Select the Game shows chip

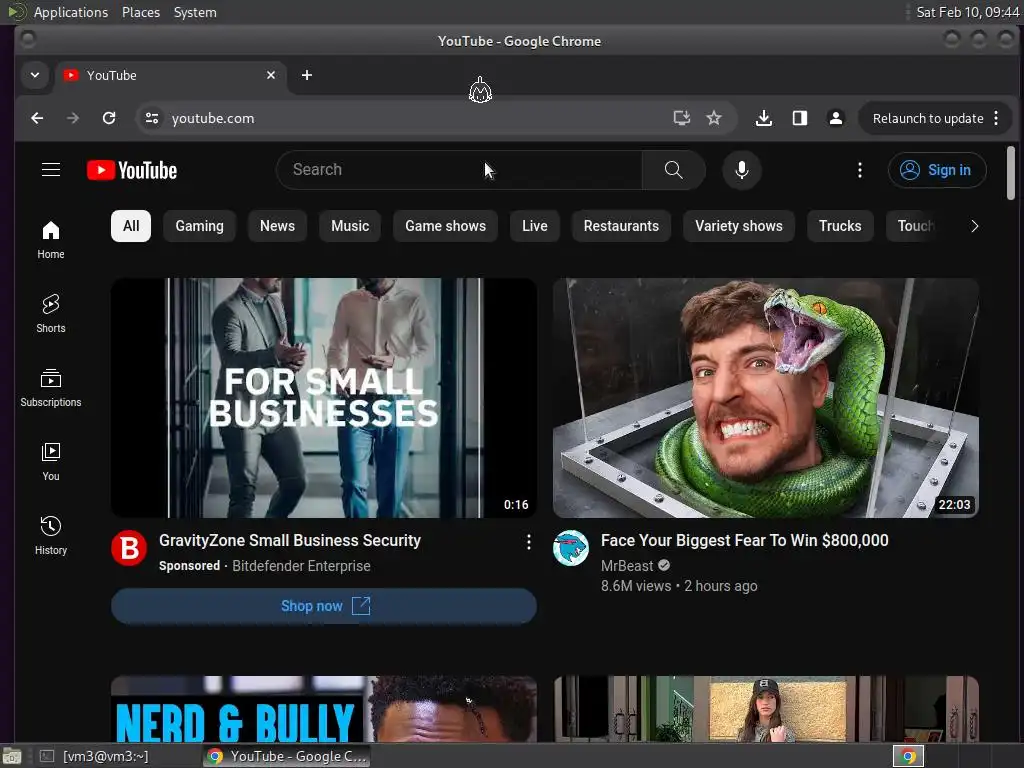(445, 226)
